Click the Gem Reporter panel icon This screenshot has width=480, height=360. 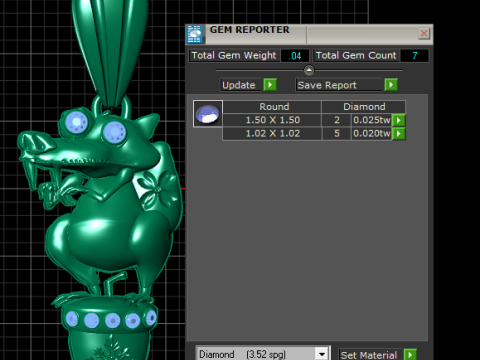pyautogui.click(x=195, y=34)
